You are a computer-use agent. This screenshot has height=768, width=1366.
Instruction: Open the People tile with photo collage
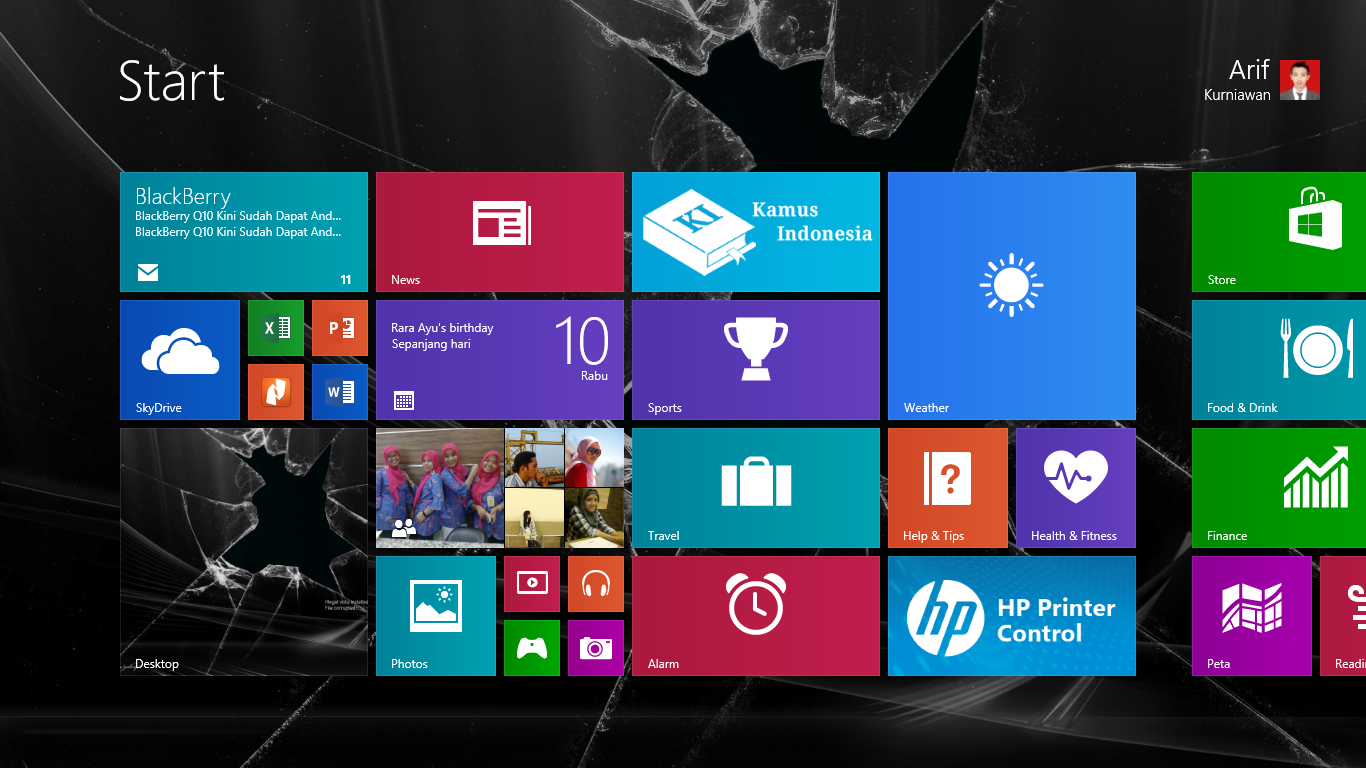[500, 488]
